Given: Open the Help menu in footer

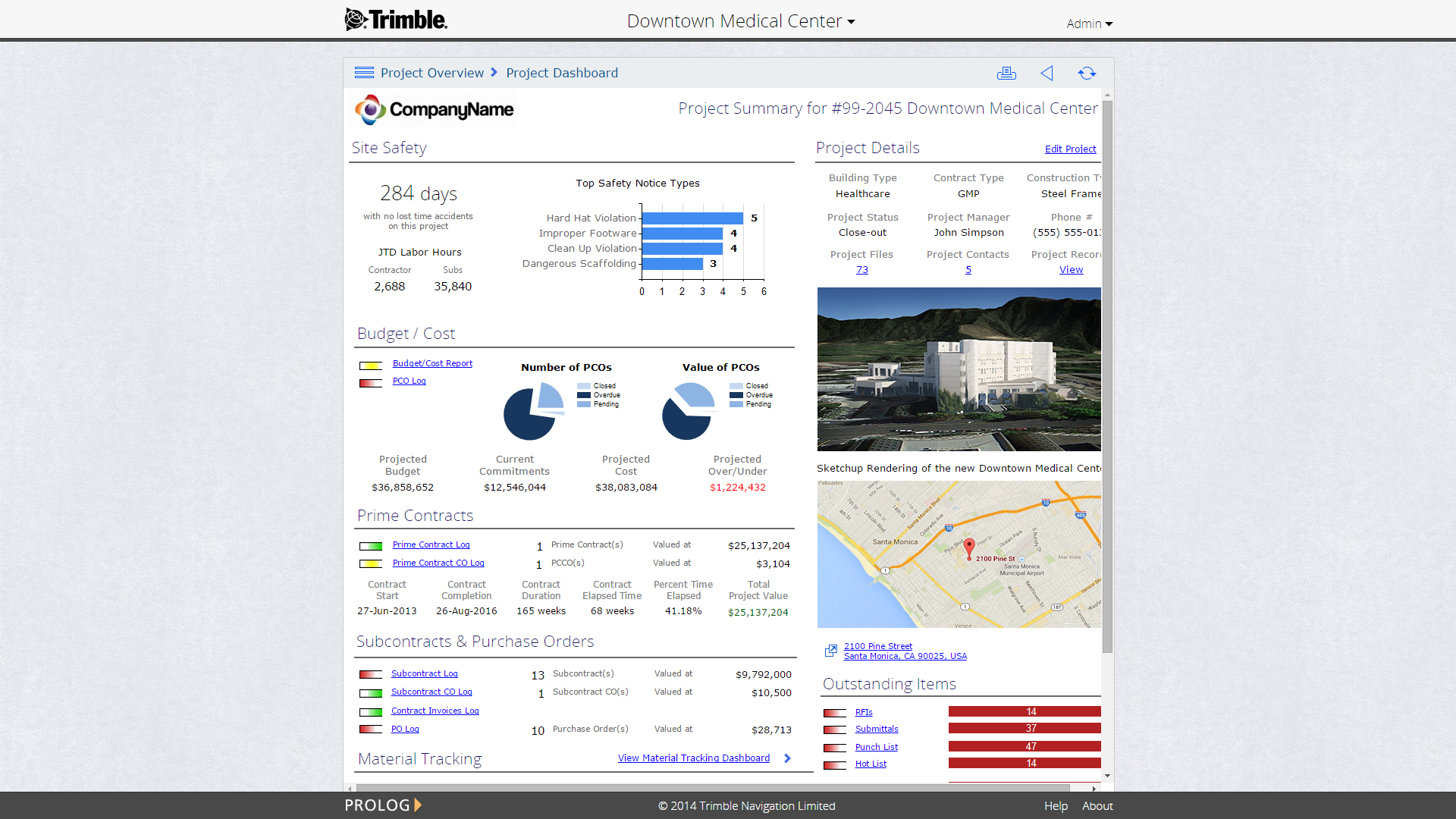Looking at the screenshot, I should click(1056, 806).
